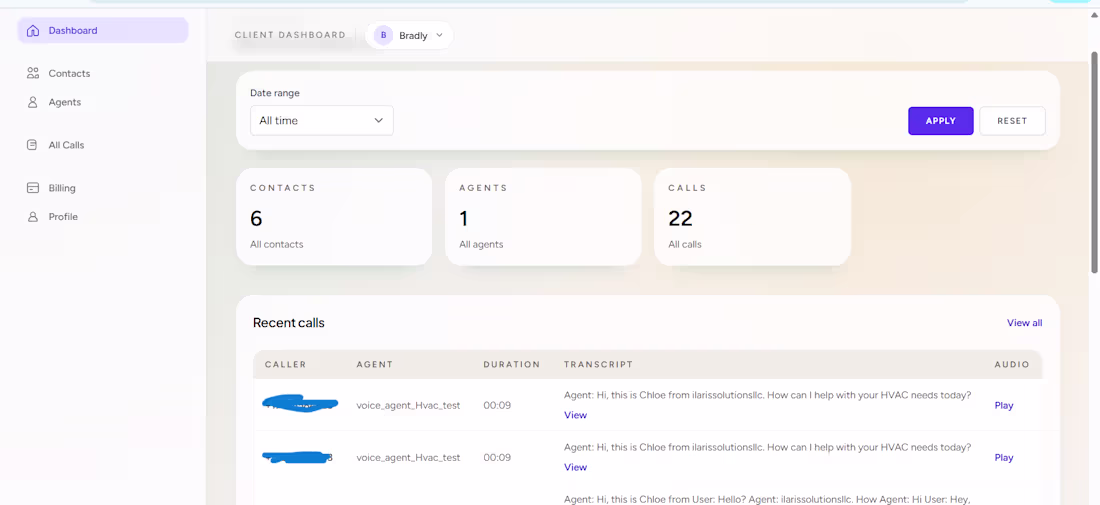
Task: Click the AUDIO column header
Action: [1012, 365]
